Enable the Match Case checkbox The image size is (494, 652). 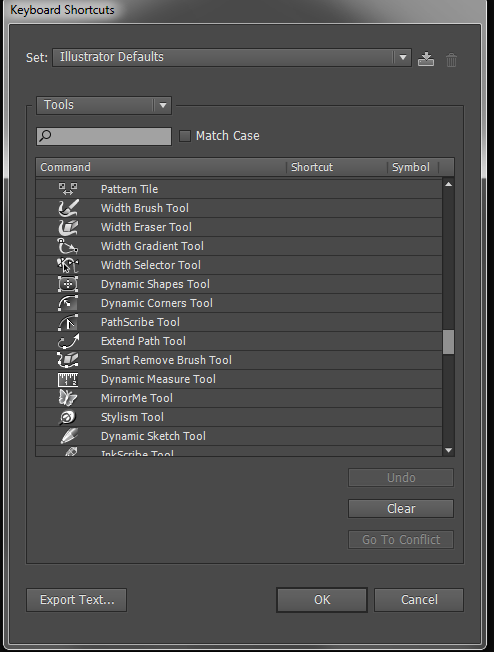[x=185, y=136]
